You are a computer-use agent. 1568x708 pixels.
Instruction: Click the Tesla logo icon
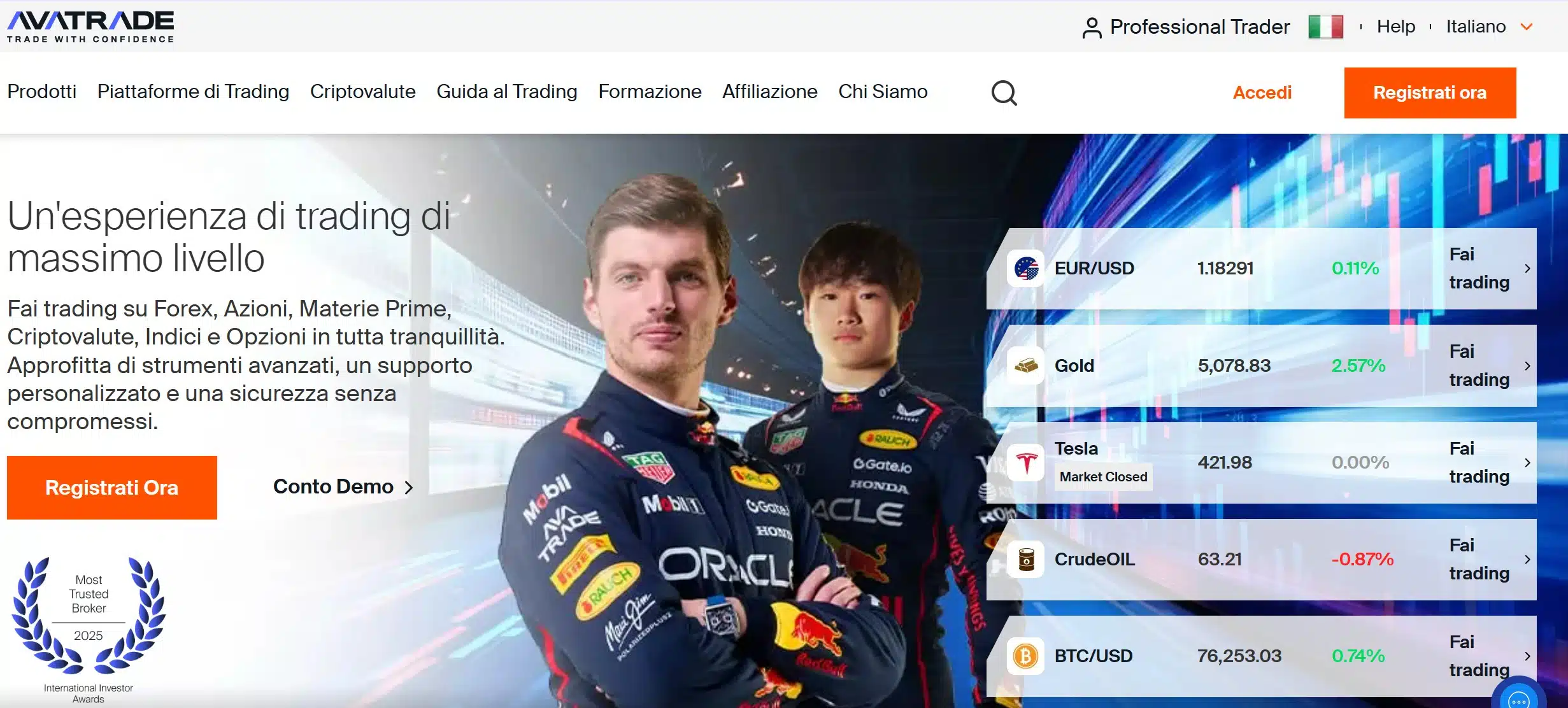tap(1026, 463)
